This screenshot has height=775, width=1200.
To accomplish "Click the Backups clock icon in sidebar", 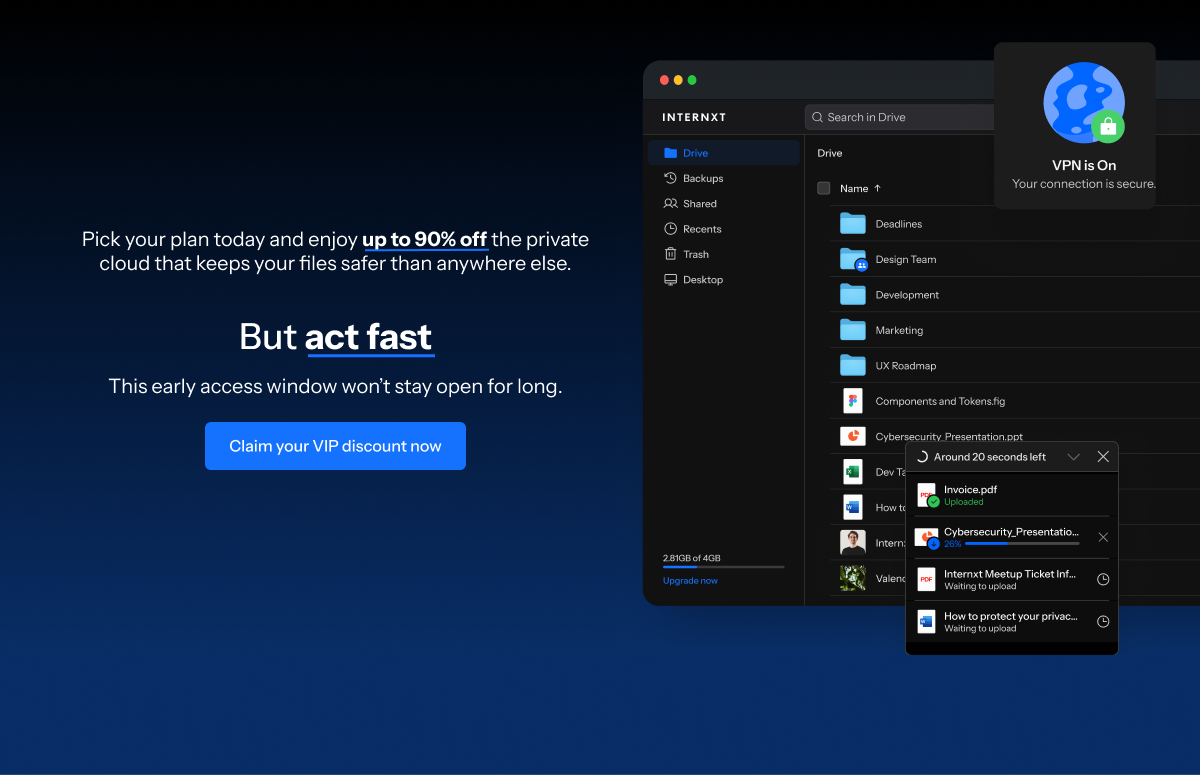I will point(670,178).
